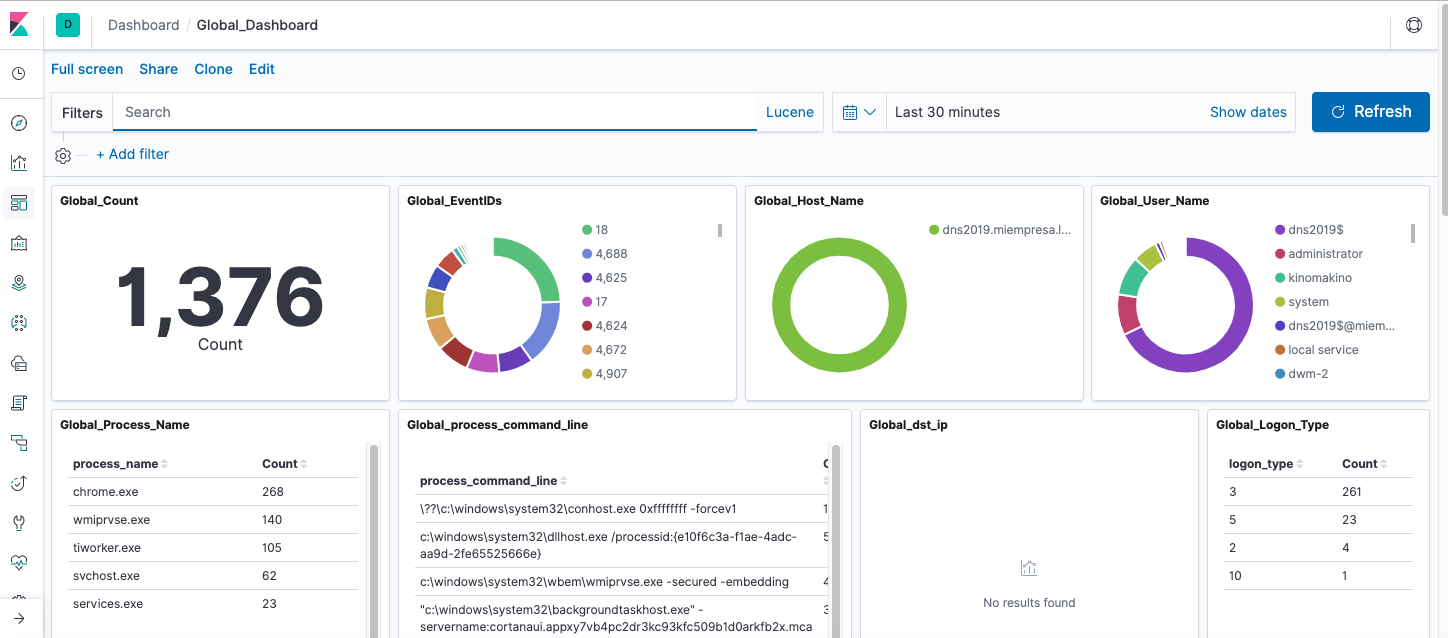Click the Add filter link
The height and width of the screenshot is (638, 1448).
point(133,154)
